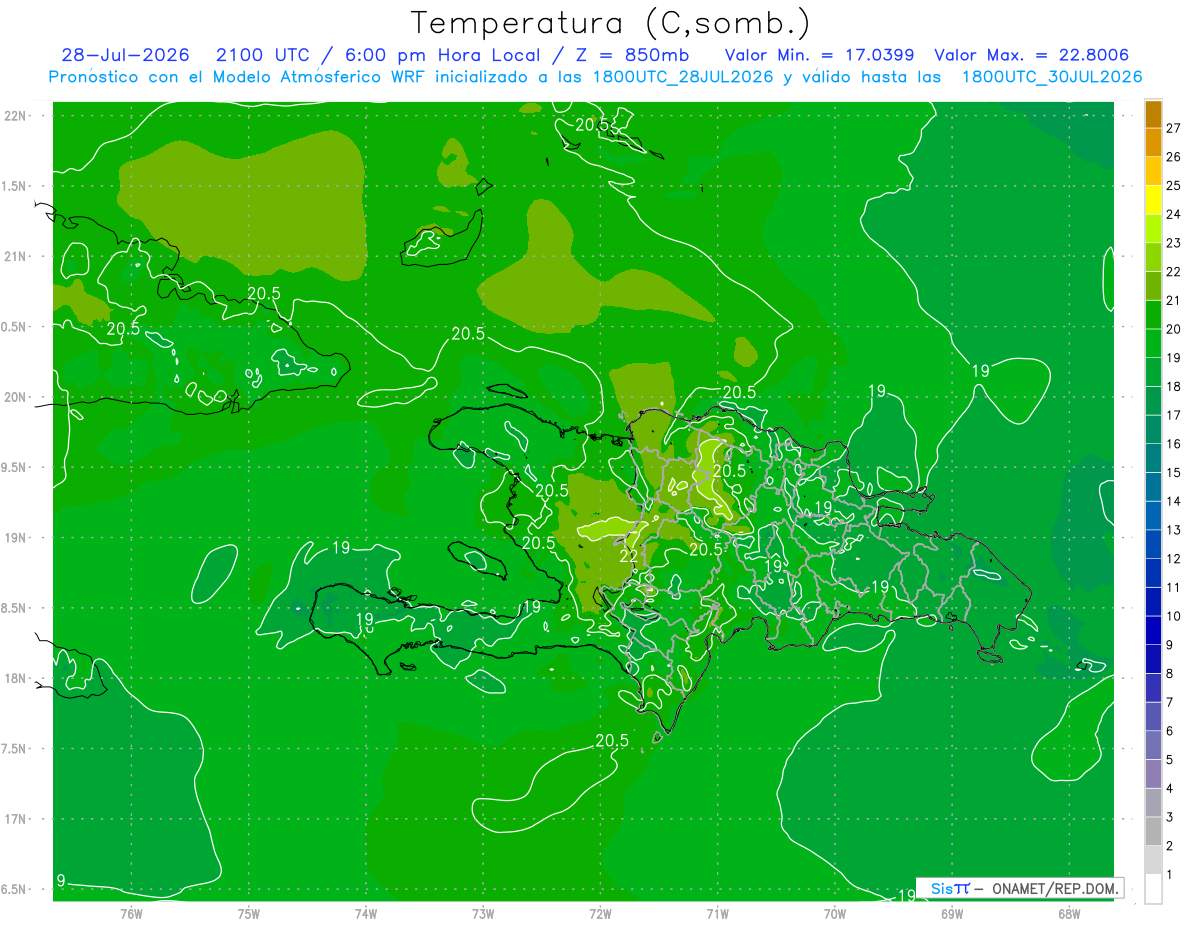This screenshot has height=927, width=1200.
Task: Select the valid-until stamp "1800UTC_30JUL2026"
Action: pos(1052,77)
